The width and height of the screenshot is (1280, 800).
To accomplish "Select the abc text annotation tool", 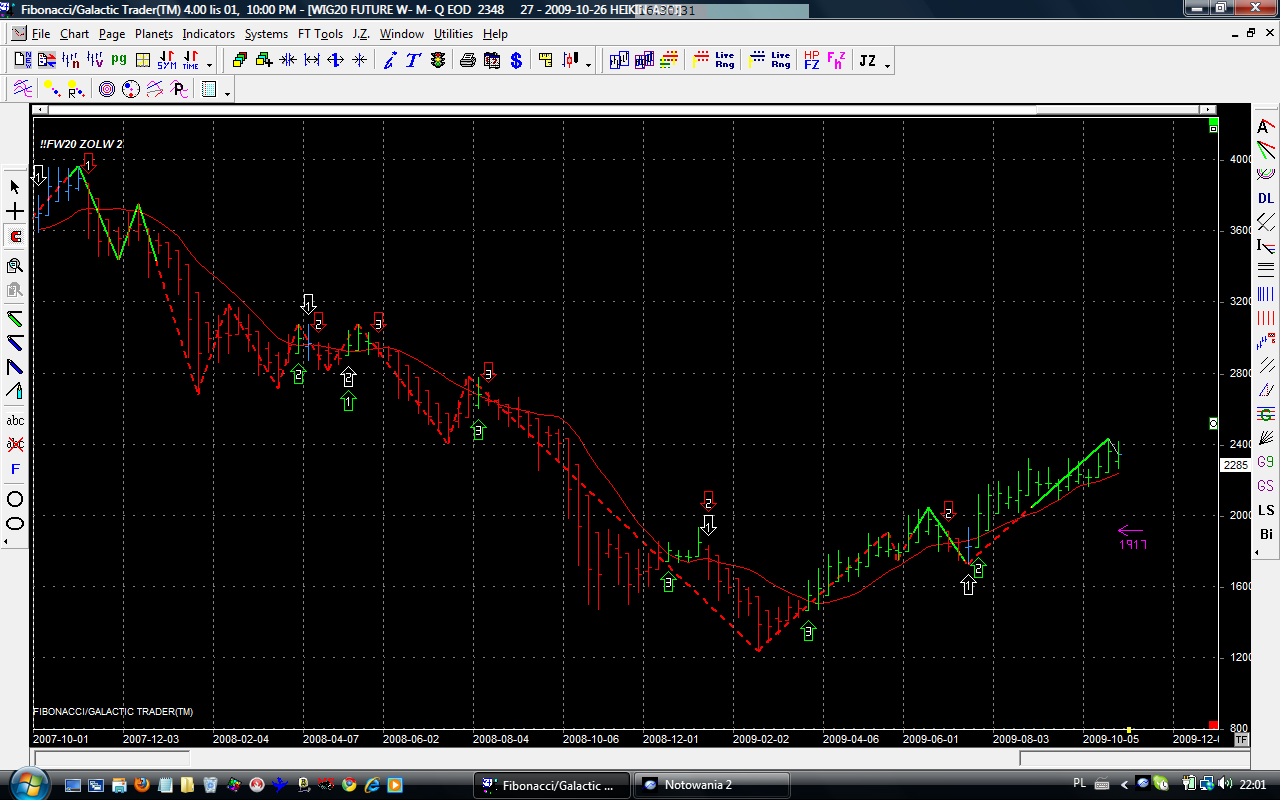I will coord(15,420).
